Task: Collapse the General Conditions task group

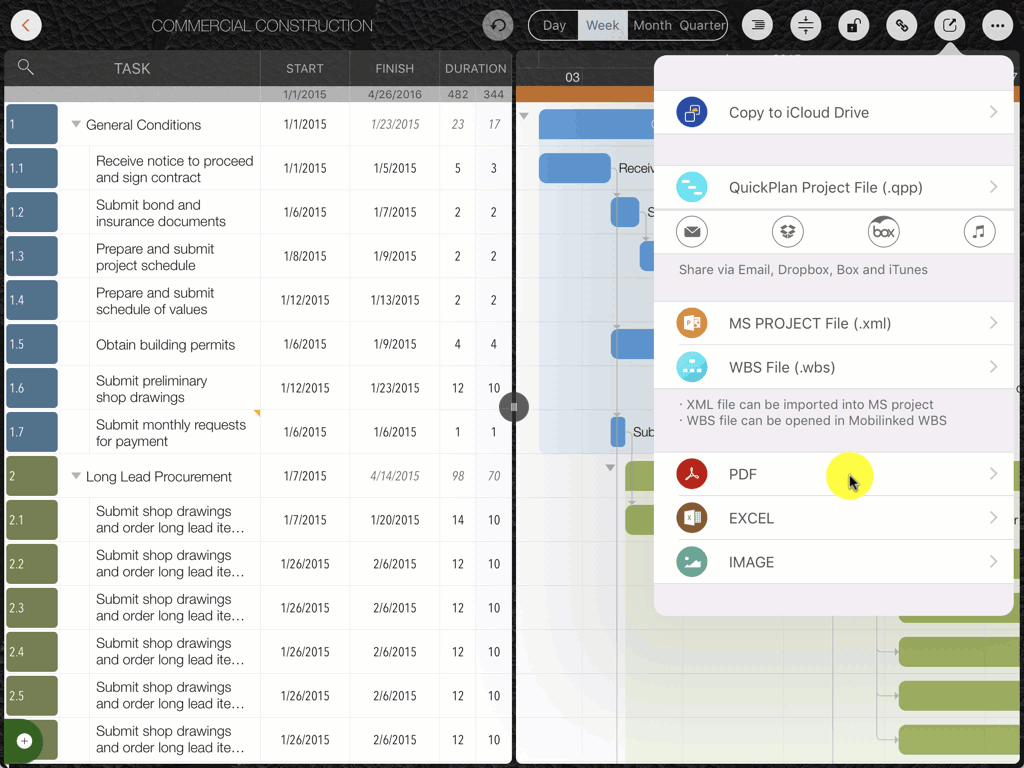Action: point(76,125)
